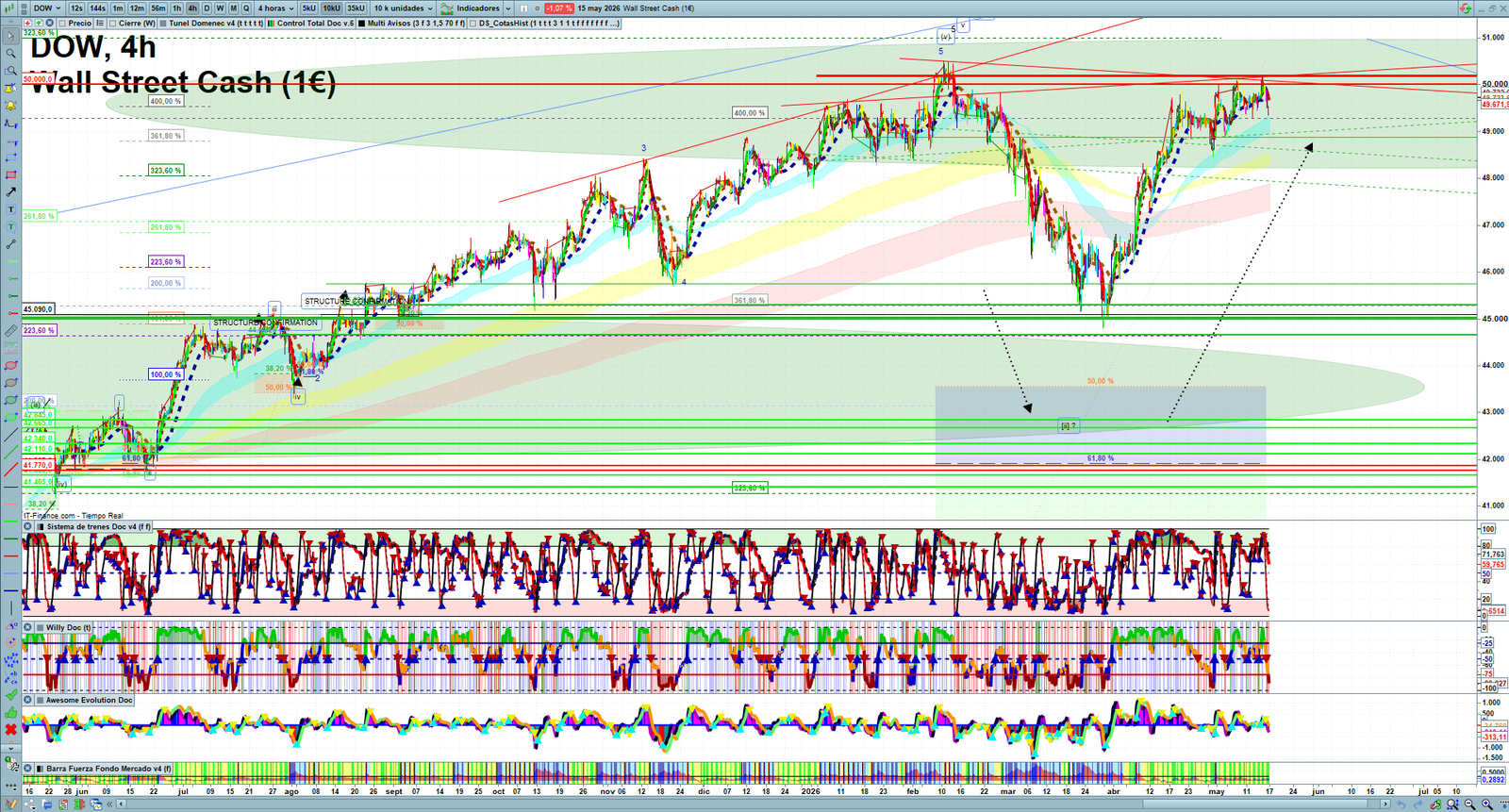Image resolution: width=1509 pixels, height=812 pixels.
Task: Select the blue rectangle drawing tool
Action: pyautogui.click(x=10, y=157)
